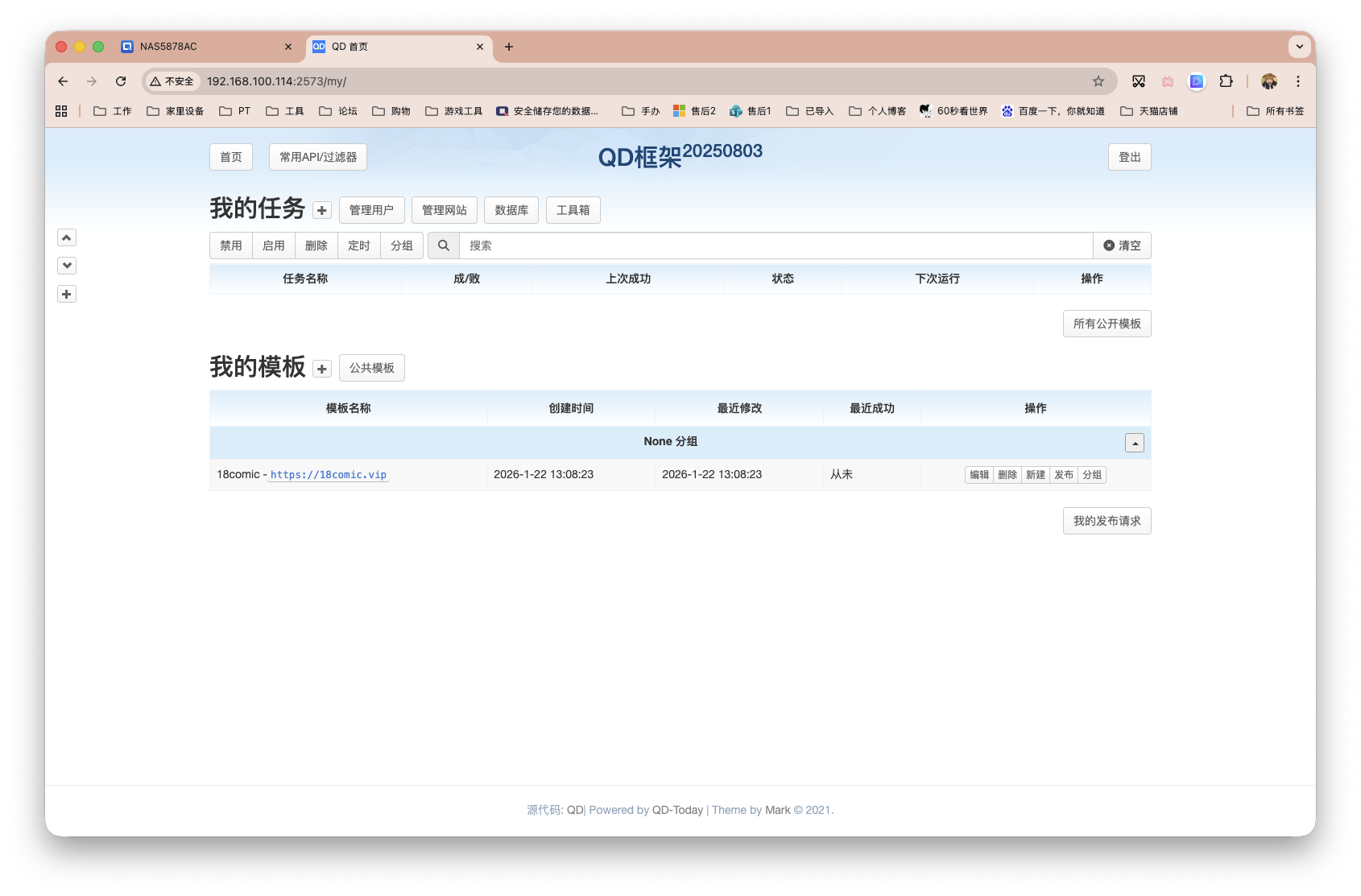
Task: Open the https://18comic.vip link
Action: [x=329, y=475]
